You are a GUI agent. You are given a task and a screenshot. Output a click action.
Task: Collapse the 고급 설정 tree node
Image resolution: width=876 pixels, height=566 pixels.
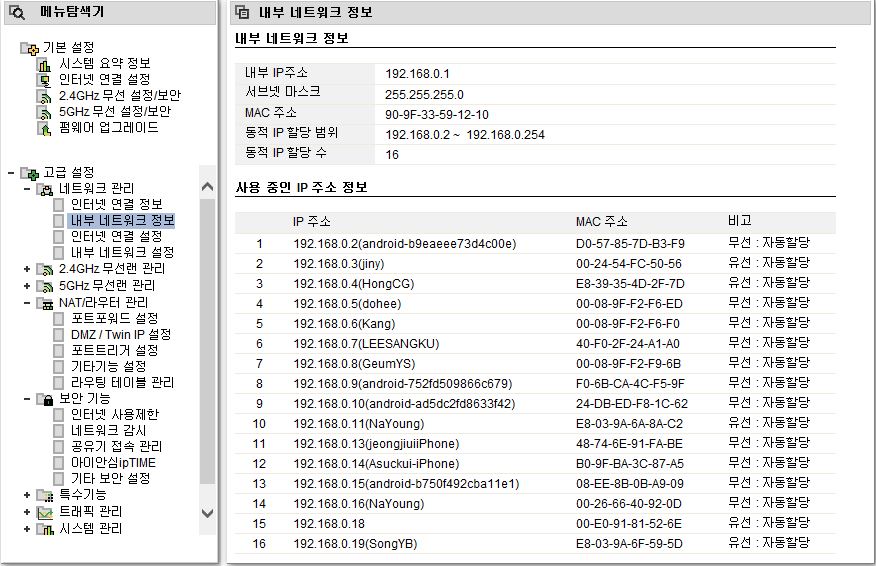(11, 173)
